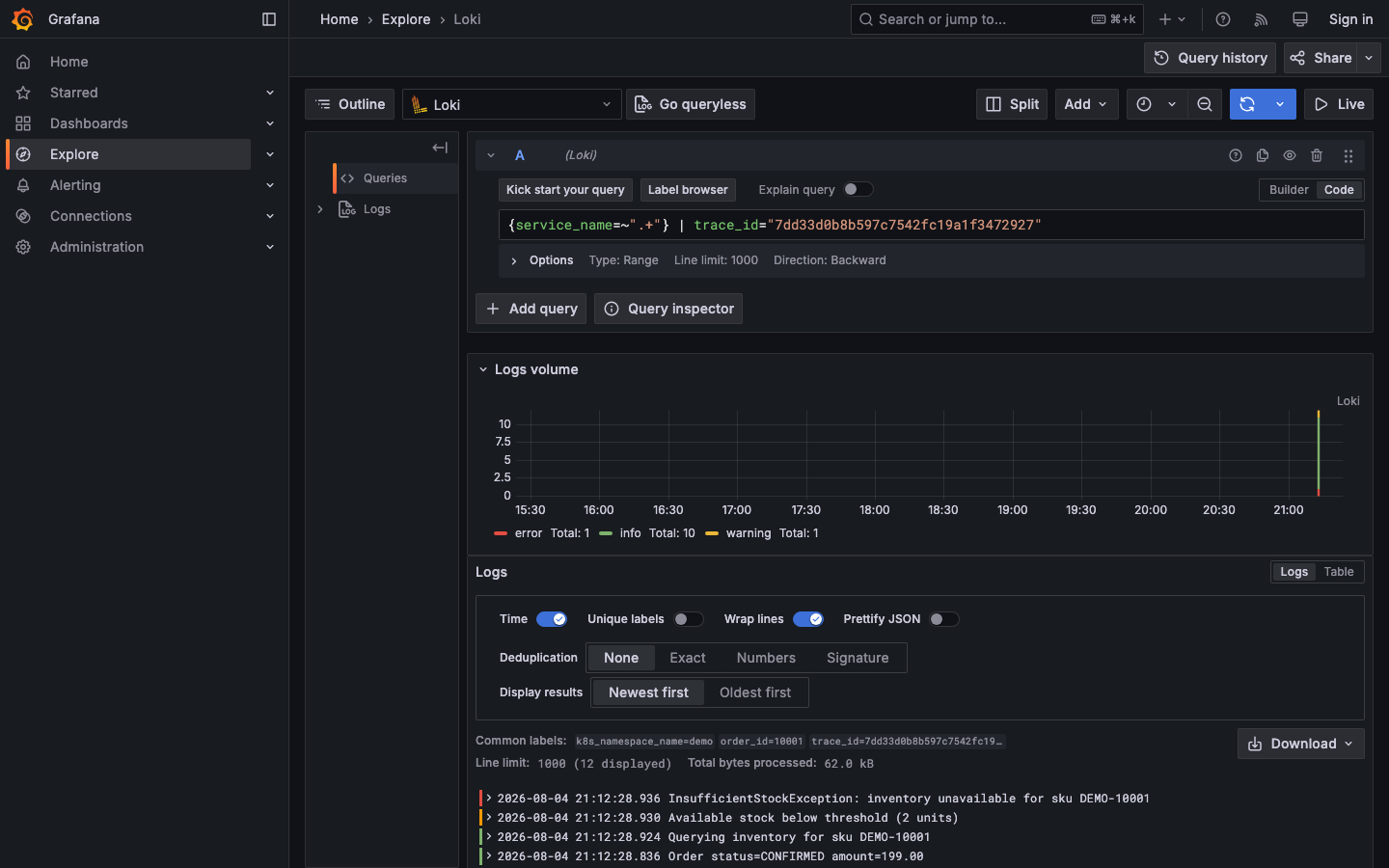The height and width of the screenshot is (868, 1389).
Task: Click the Add query button
Action: click(531, 309)
